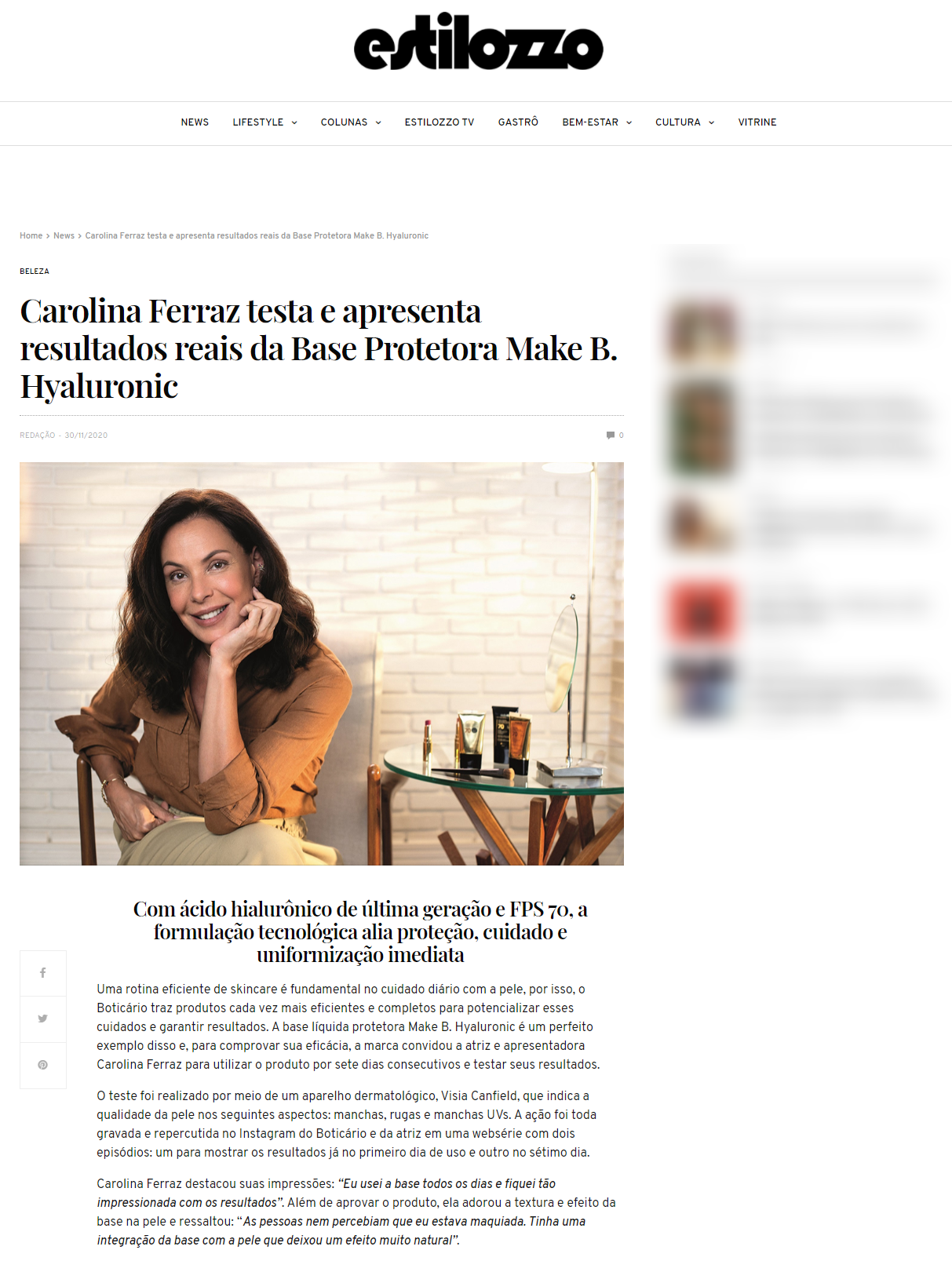Select the Gastrô menu item
The image size is (952, 1261).
518,122
